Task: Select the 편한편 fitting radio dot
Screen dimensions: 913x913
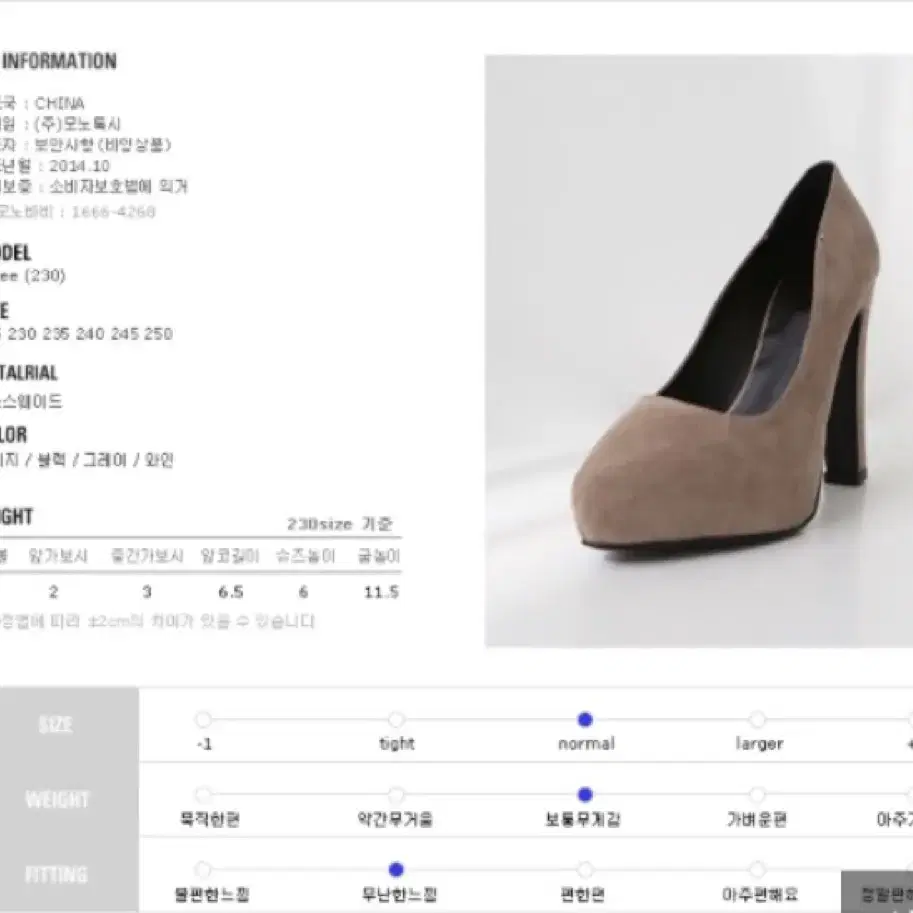Action: point(585,870)
